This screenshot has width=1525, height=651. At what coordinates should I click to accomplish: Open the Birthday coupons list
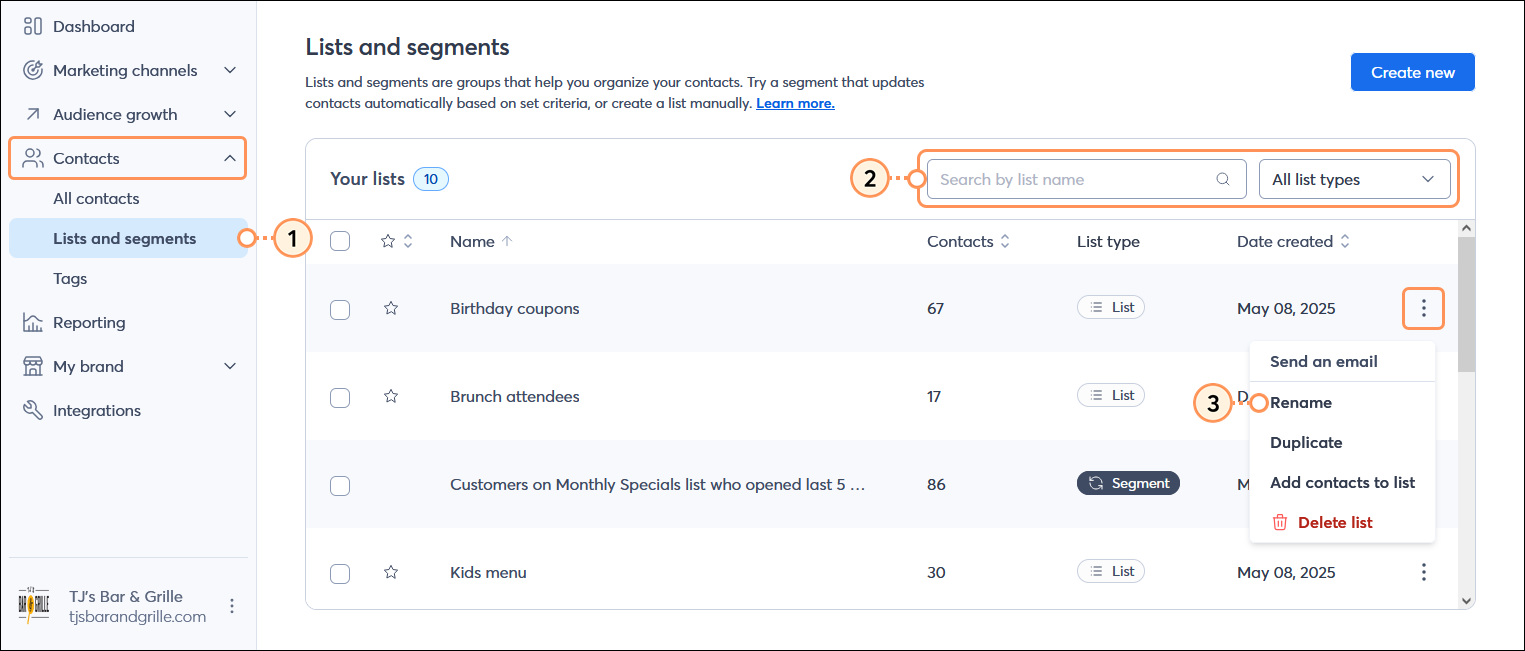515,308
